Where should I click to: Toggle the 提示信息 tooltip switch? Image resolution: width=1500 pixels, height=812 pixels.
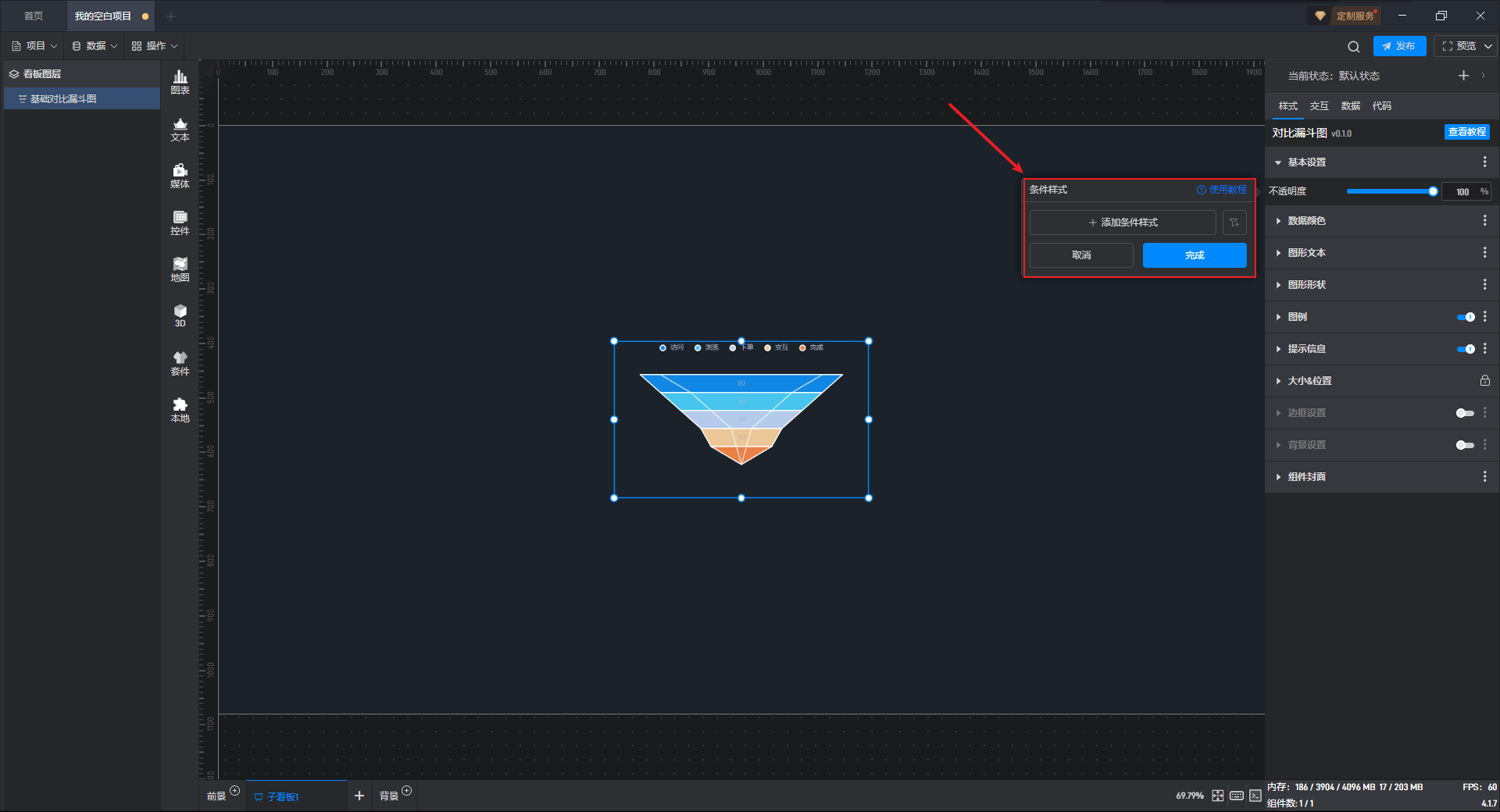pyautogui.click(x=1466, y=349)
